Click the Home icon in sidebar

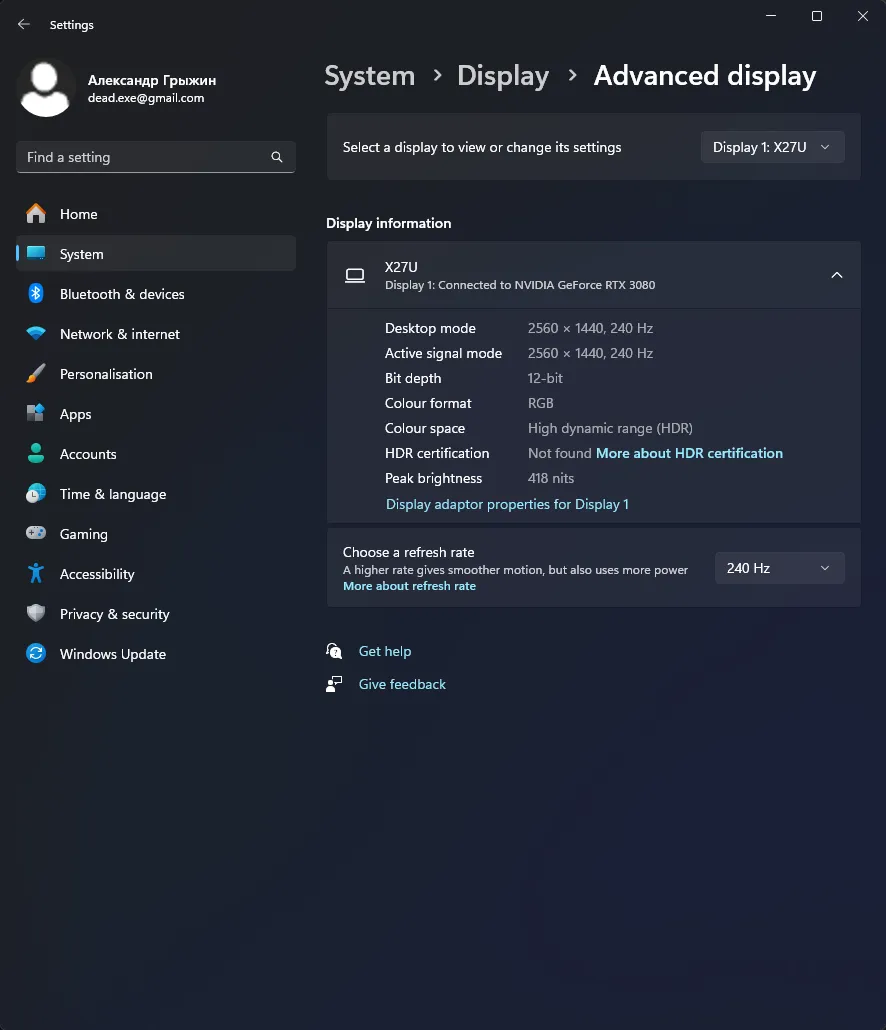(36, 214)
